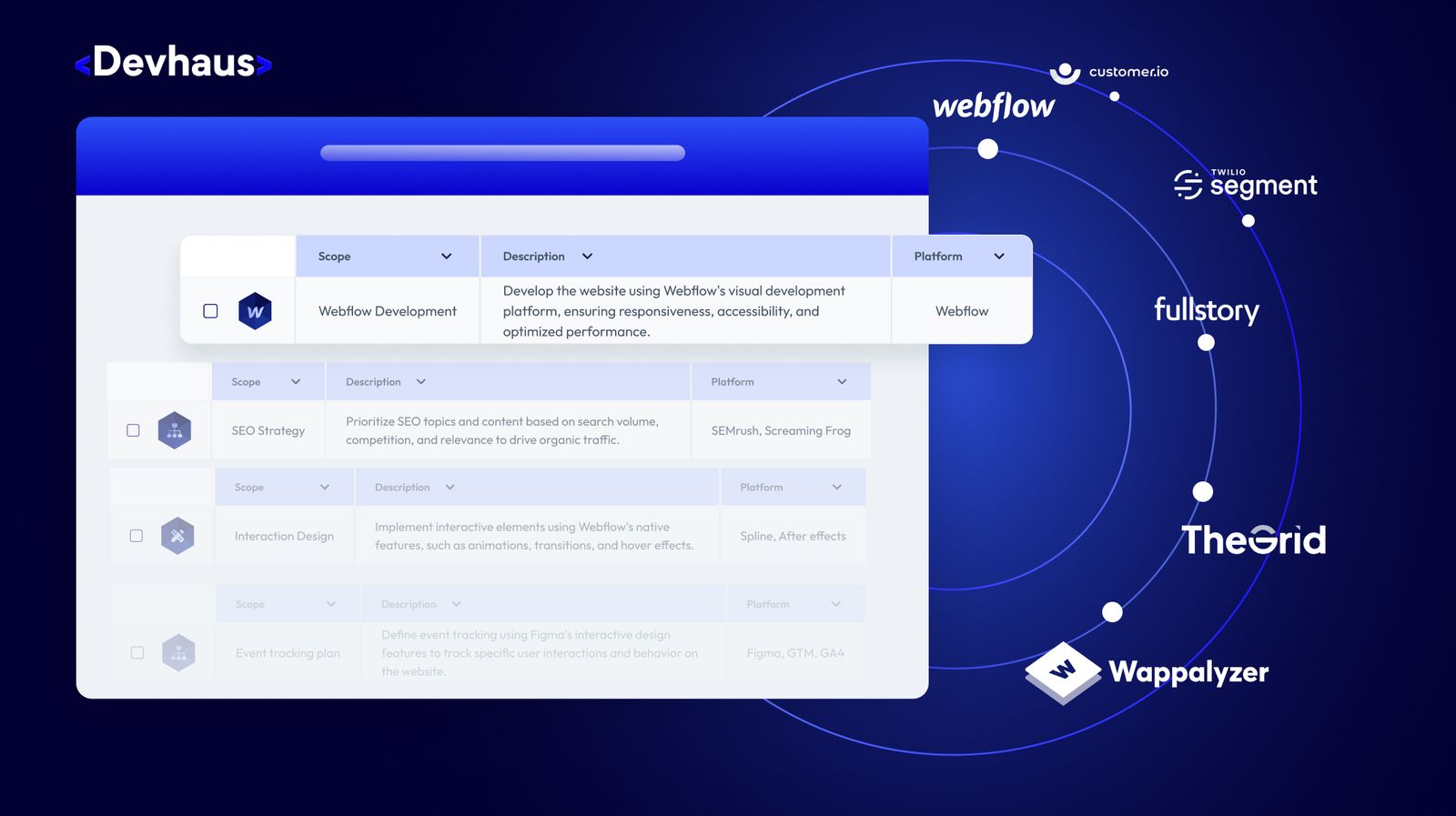Click description starting 'Develop the website using'

[674, 311]
